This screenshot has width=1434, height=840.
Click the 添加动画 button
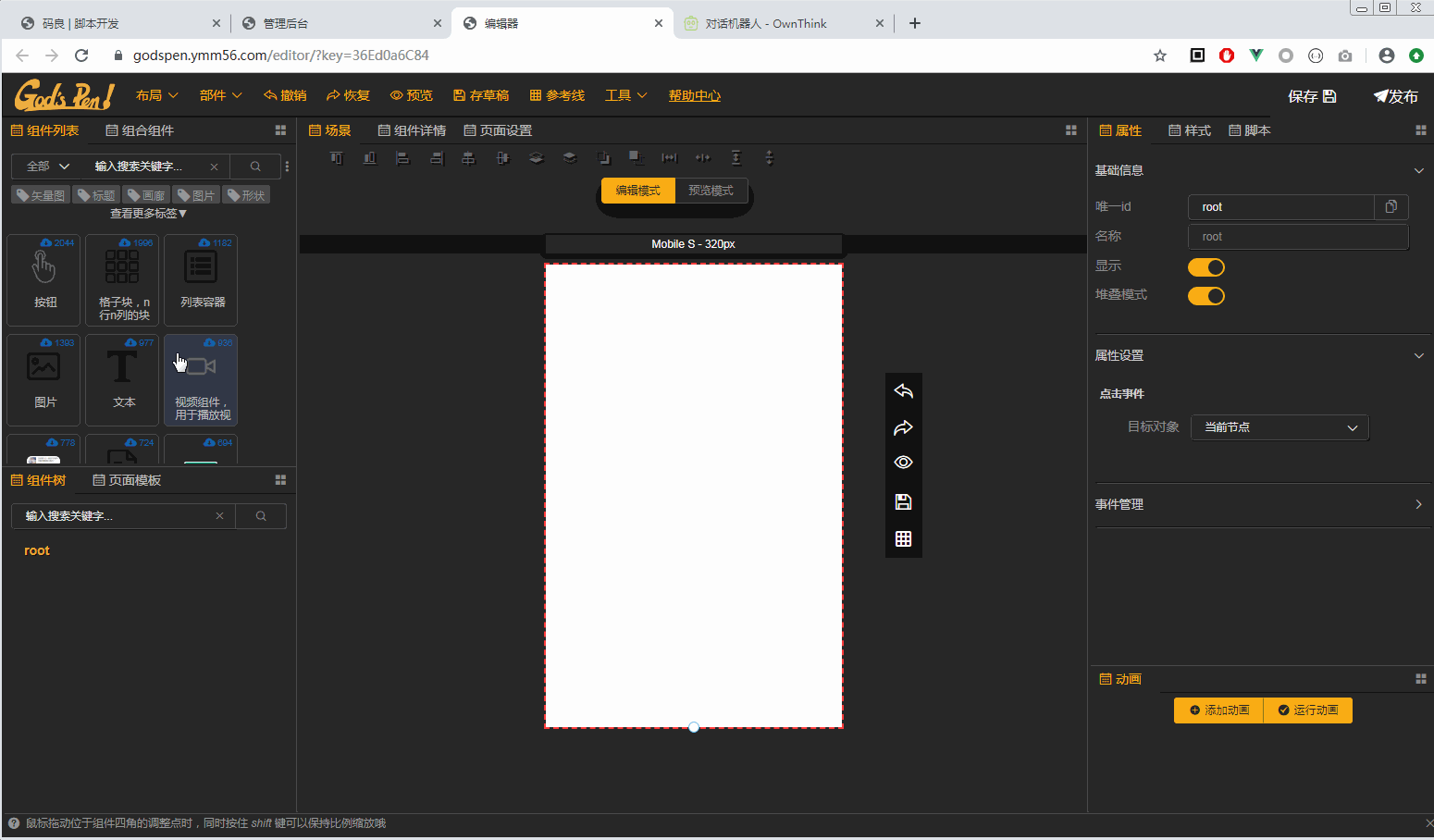click(x=1218, y=710)
